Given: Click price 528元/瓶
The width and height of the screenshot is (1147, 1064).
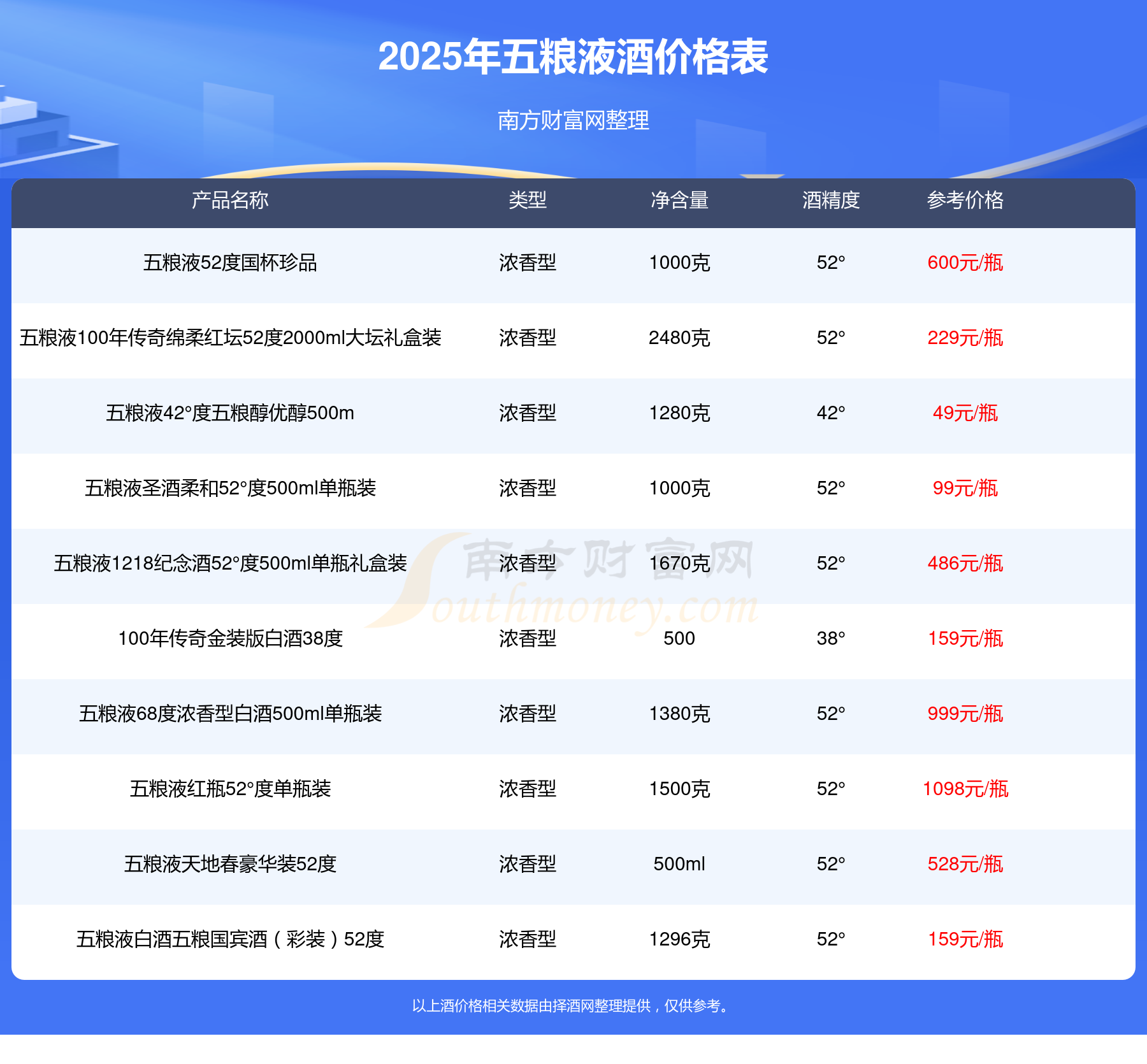Looking at the screenshot, I should pos(965,864).
